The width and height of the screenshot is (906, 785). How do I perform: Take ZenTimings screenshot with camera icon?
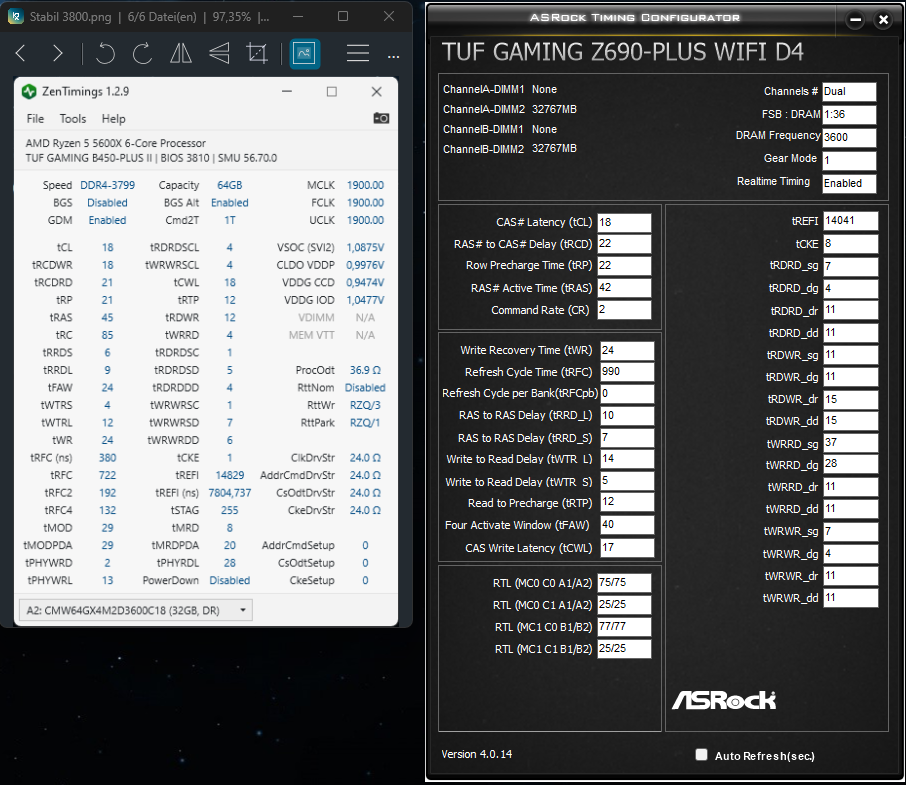[x=381, y=118]
